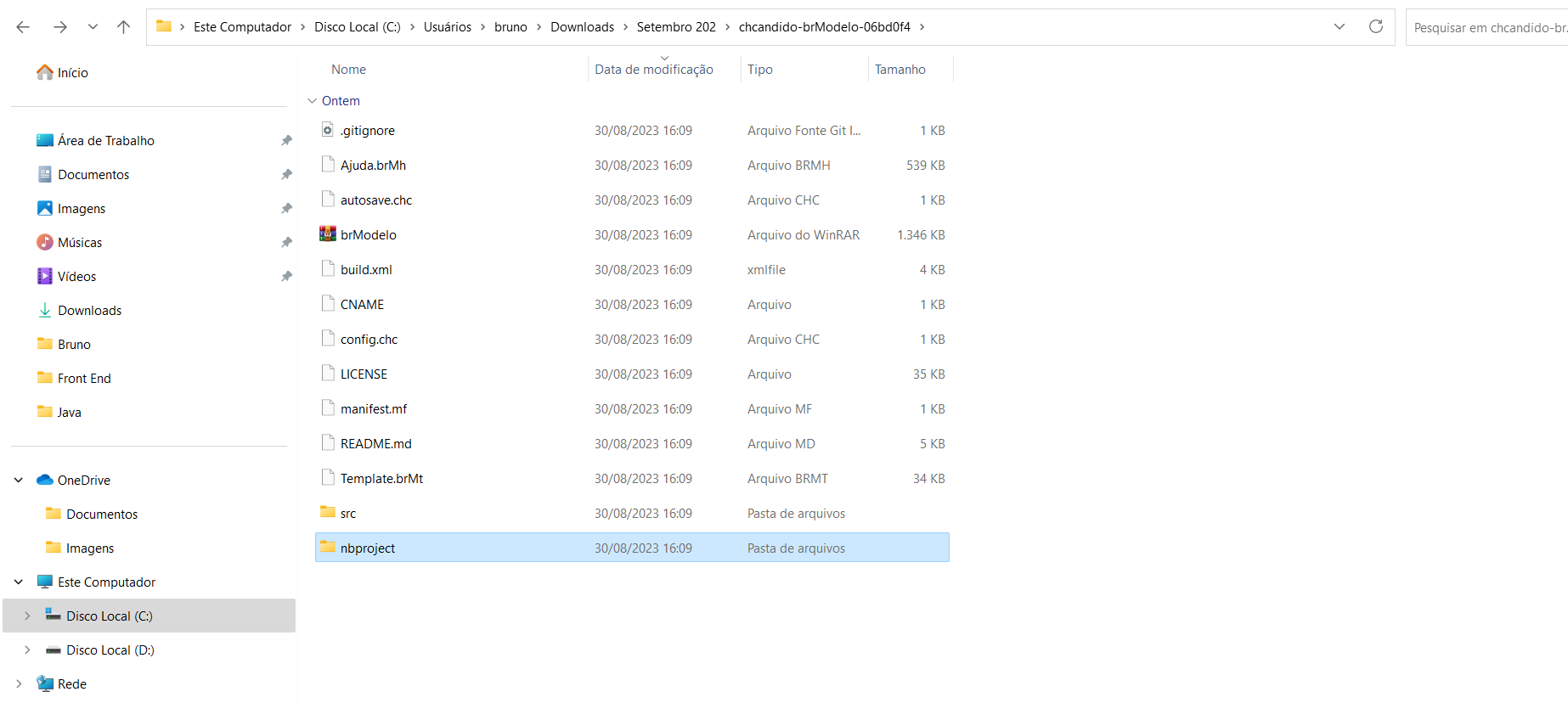The width and height of the screenshot is (1568, 703).
Task: Click the pin icon next to Imagens
Action: pos(286,208)
